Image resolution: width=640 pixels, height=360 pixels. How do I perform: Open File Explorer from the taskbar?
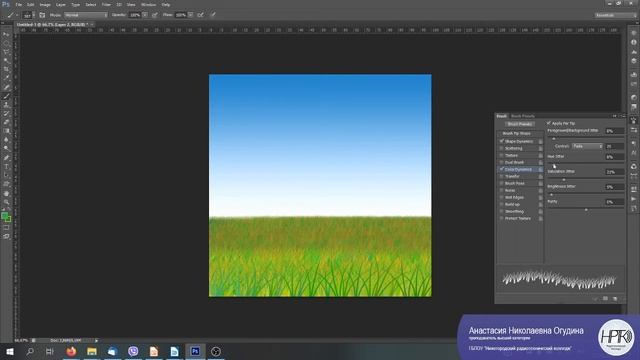pyautogui.click(x=92, y=351)
